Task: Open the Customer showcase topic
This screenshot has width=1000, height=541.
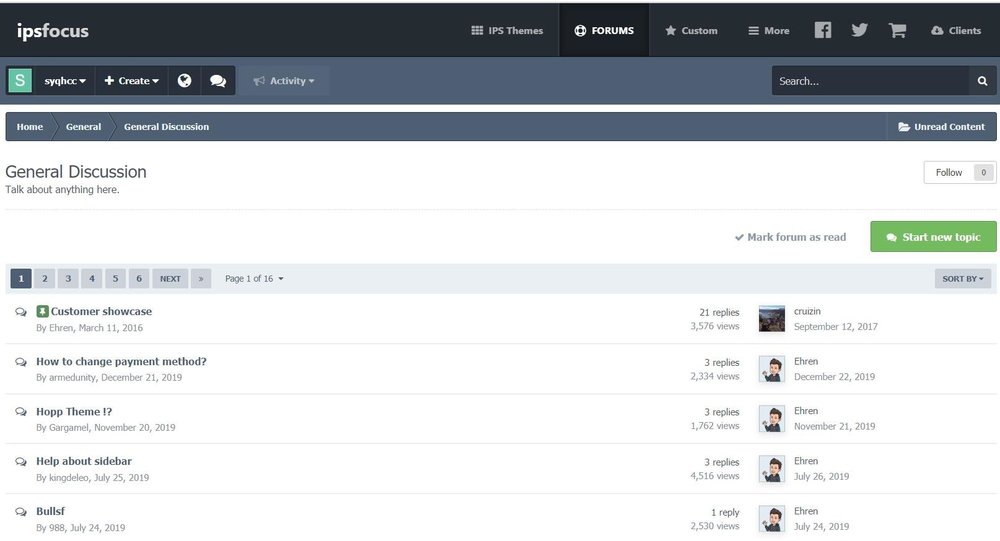Action: tap(101, 312)
